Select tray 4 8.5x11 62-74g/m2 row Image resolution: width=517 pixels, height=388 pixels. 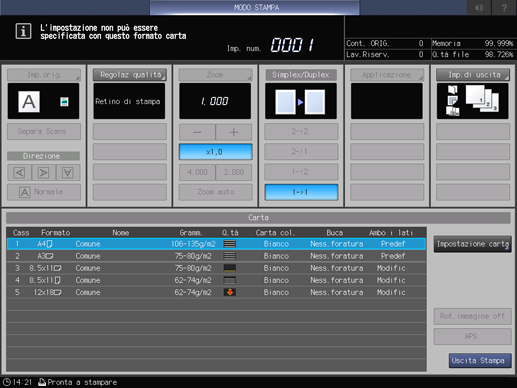(x=216, y=280)
